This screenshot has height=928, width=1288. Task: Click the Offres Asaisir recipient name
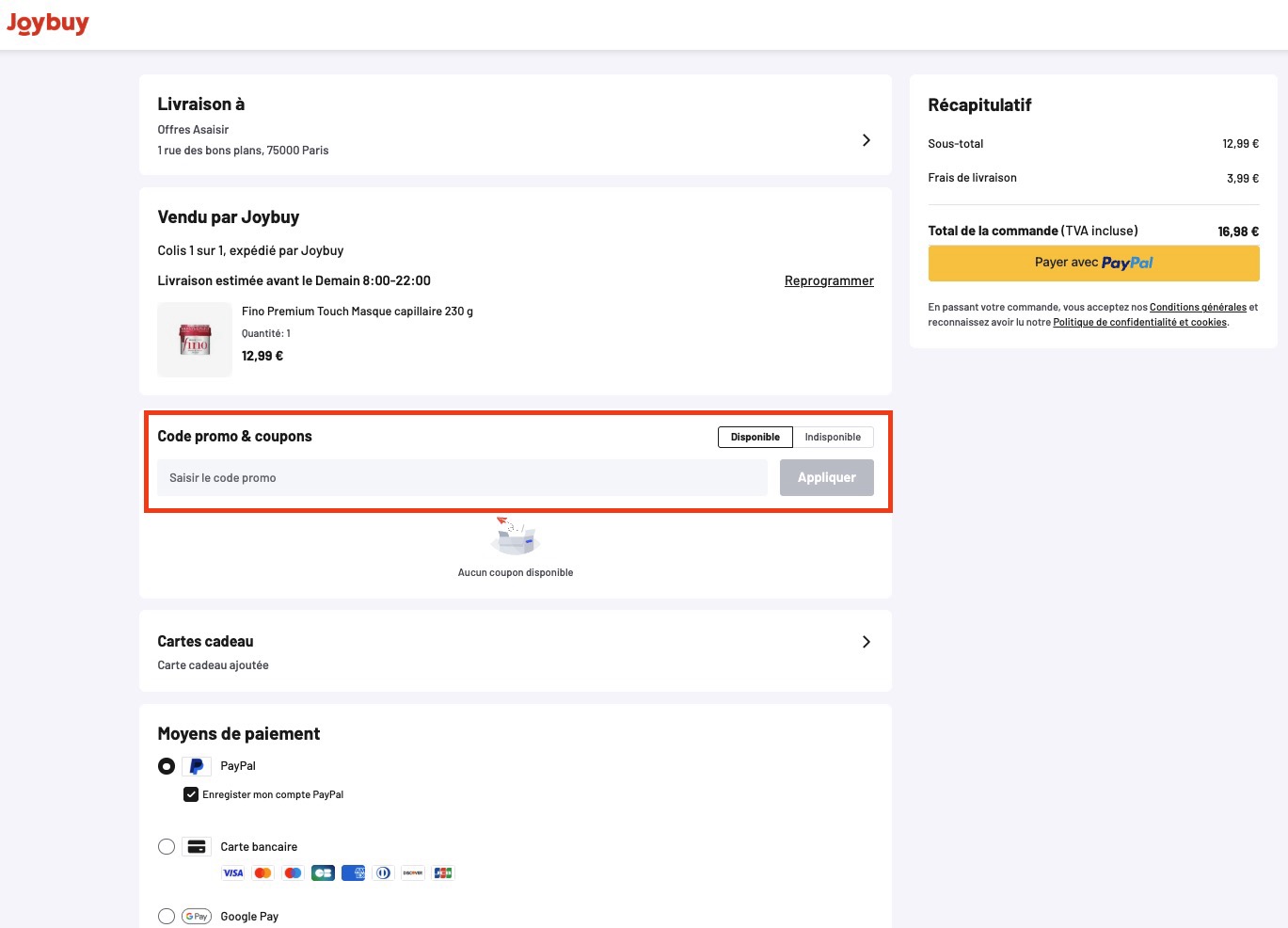tap(193, 130)
